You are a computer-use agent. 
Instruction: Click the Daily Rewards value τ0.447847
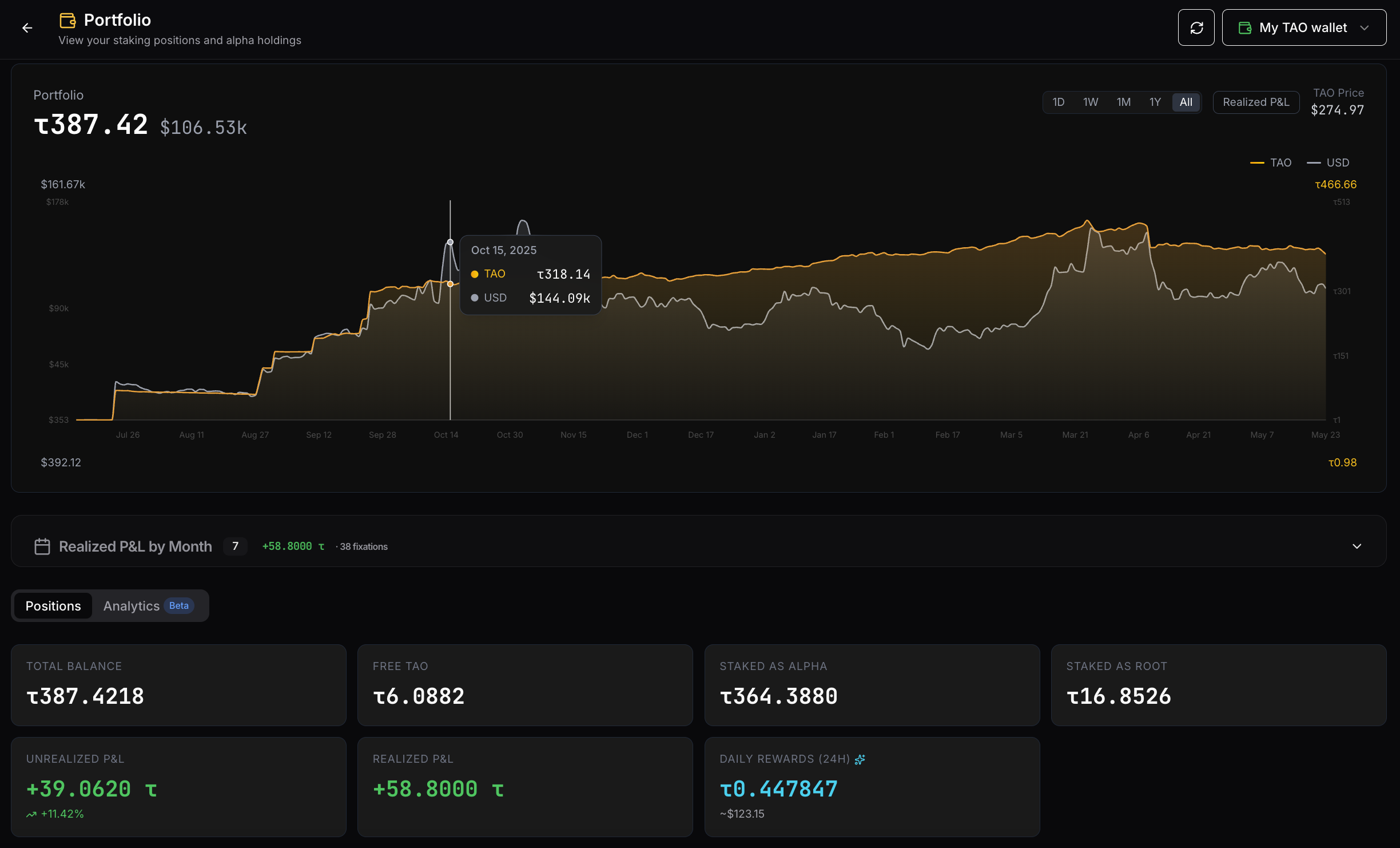(779, 789)
